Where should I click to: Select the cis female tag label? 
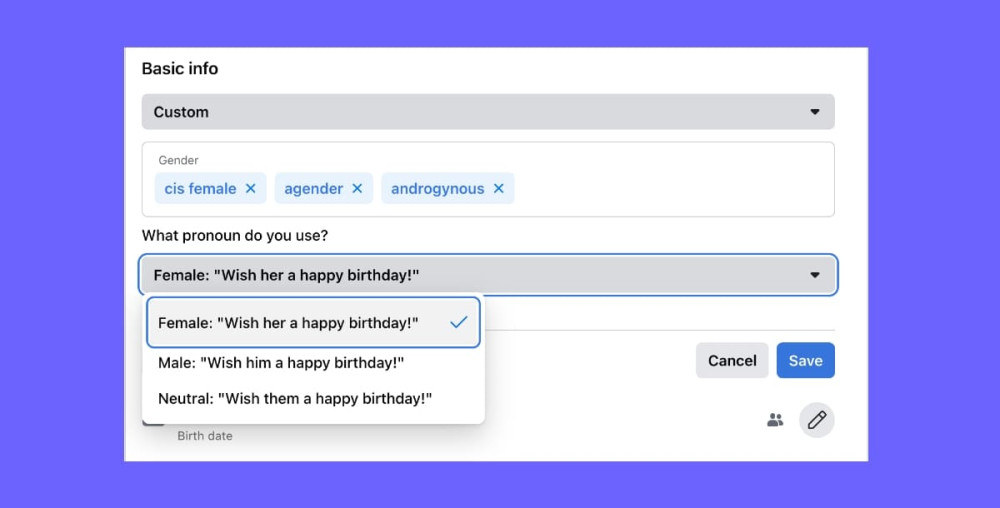click(x=201, y=189)
